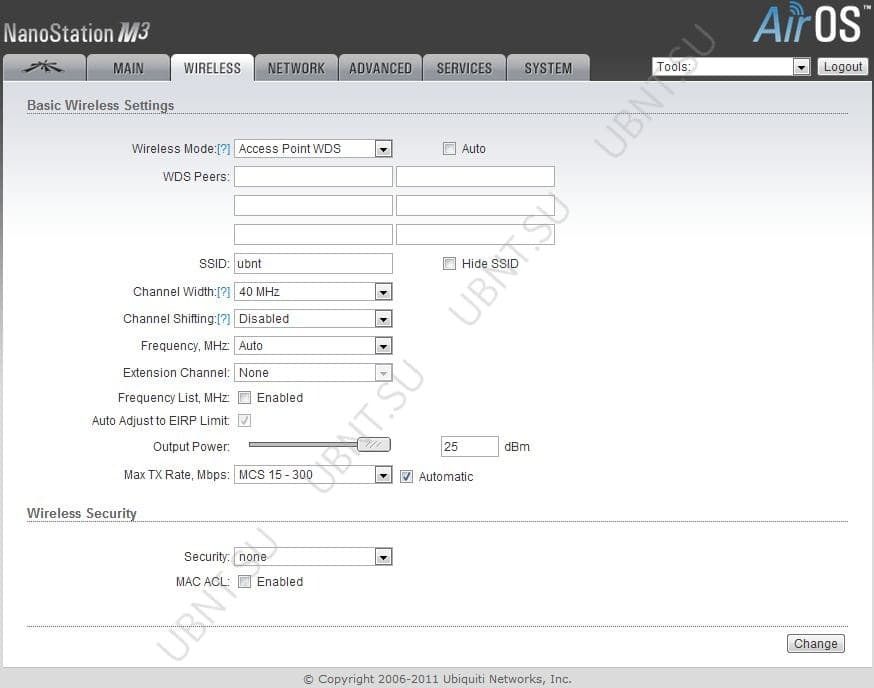Viewport: 874px width, 688px height.
Task: Click the 'Basic Wireless Settings' heading
Action: [x=100, y=105]
